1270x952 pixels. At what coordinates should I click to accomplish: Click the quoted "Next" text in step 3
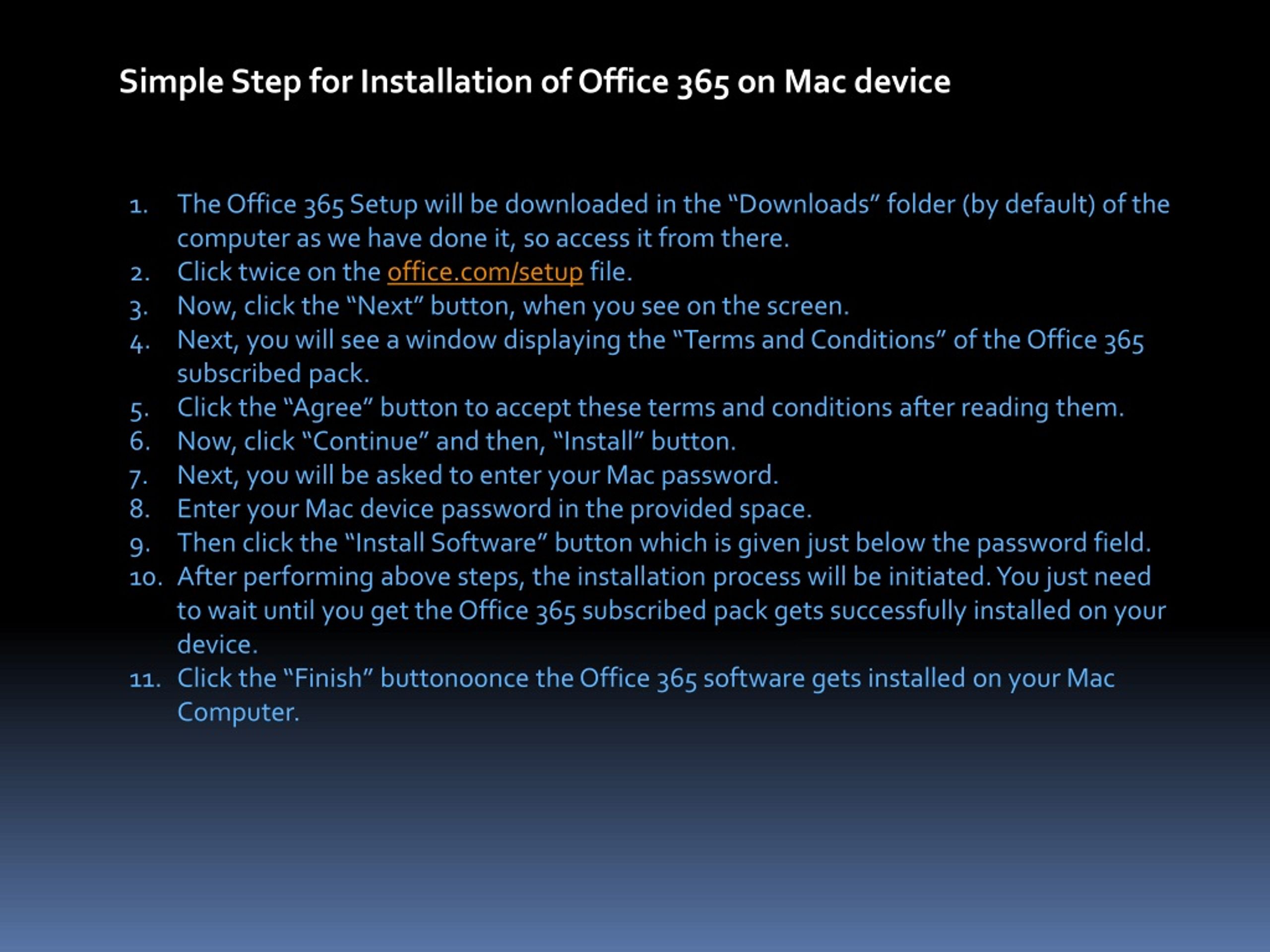coord(385,306)
